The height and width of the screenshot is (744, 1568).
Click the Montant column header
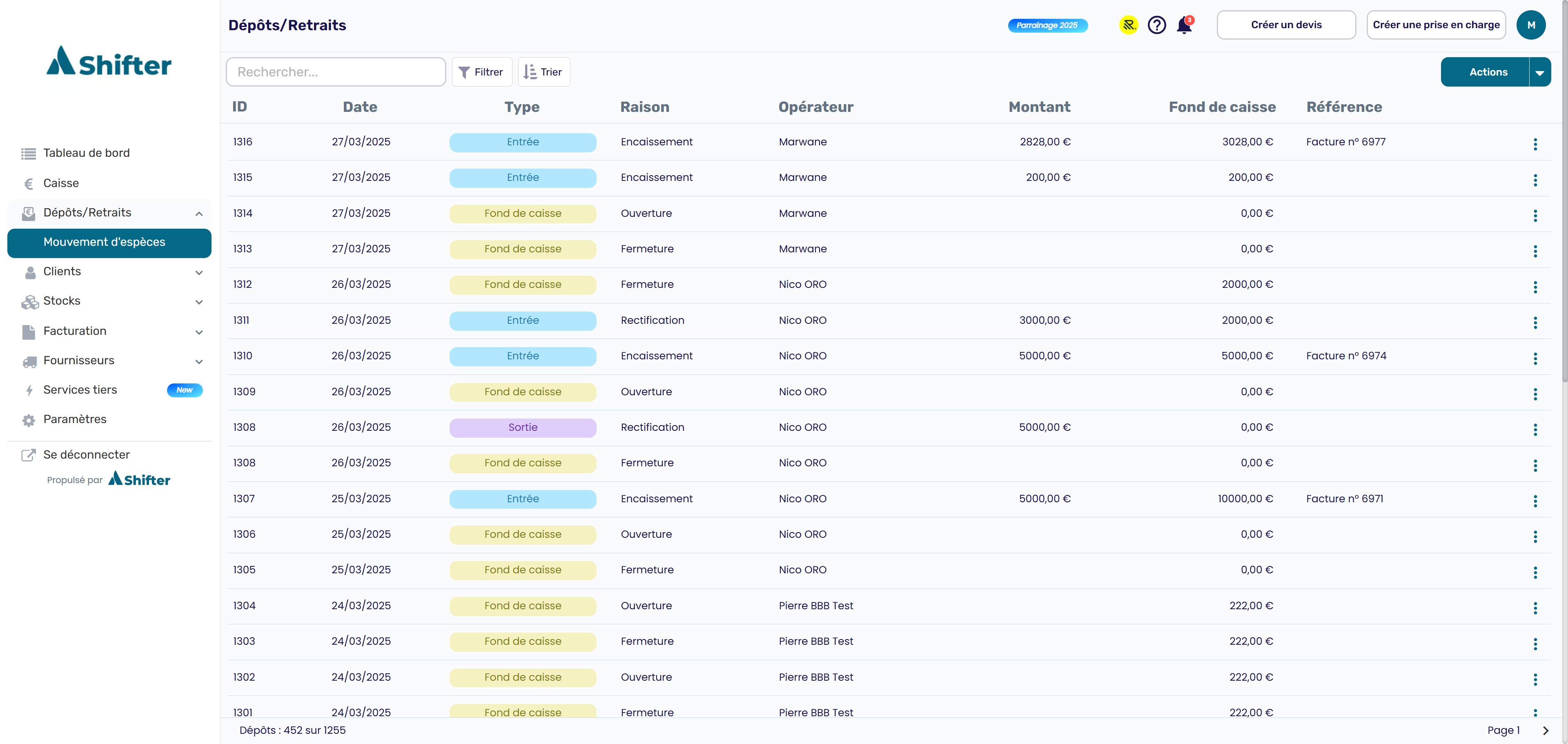(1039, 107)
